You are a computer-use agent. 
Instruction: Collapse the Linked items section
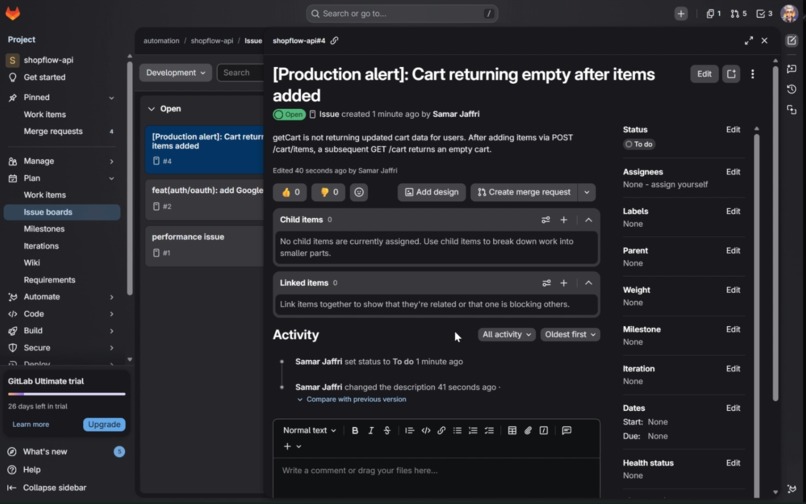[589, 283]
